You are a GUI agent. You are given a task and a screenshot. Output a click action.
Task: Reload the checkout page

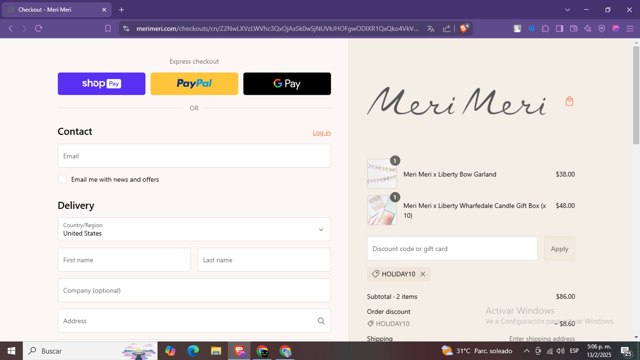coord(39,29)
